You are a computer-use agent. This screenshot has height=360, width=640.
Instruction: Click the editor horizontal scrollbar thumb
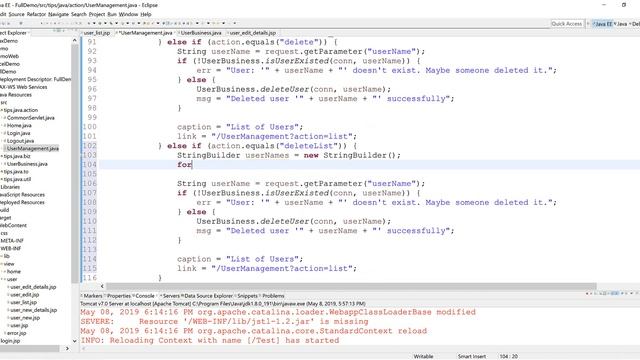(x=351, y=286)
